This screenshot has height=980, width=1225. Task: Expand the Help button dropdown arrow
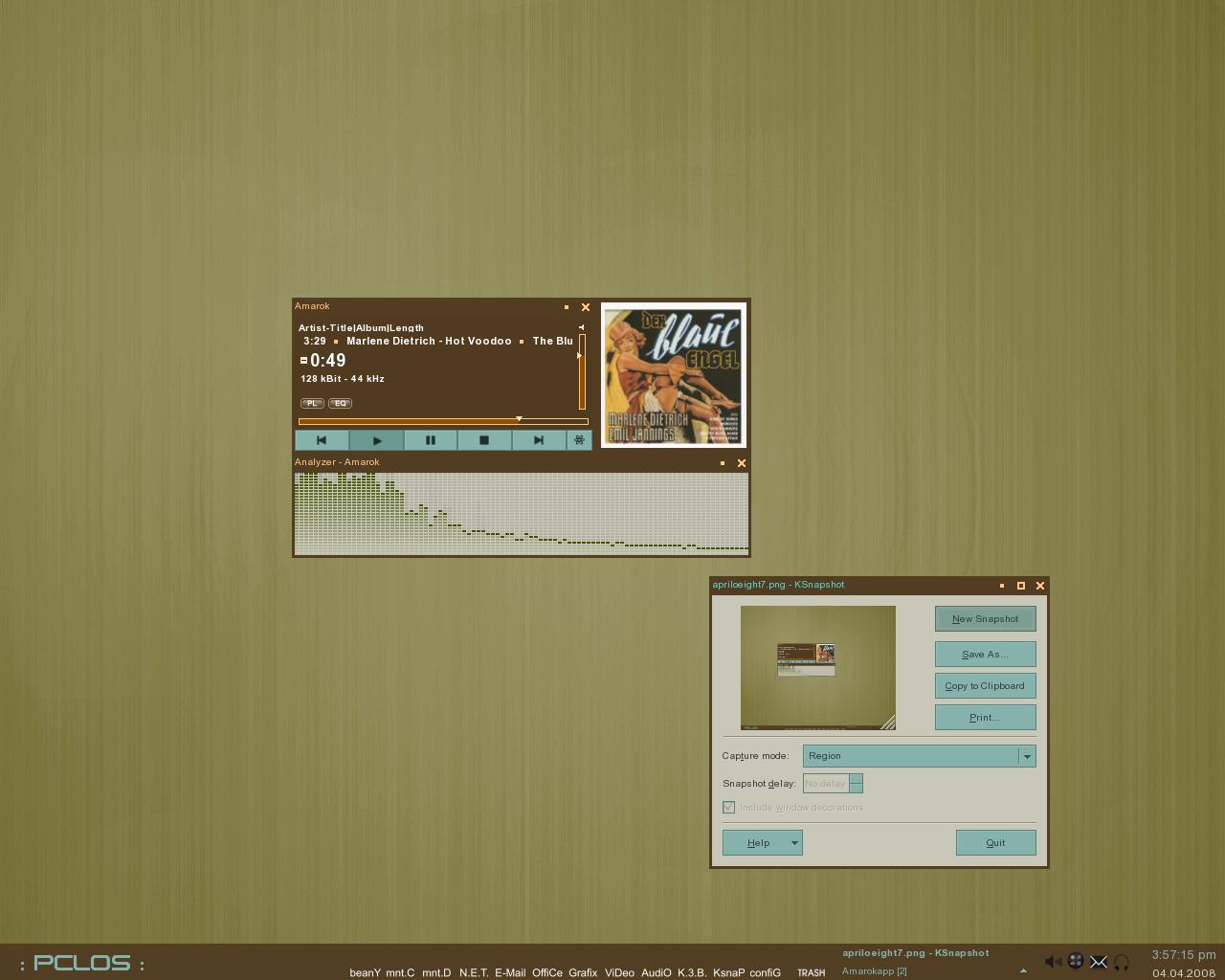(x=794, y=843)
